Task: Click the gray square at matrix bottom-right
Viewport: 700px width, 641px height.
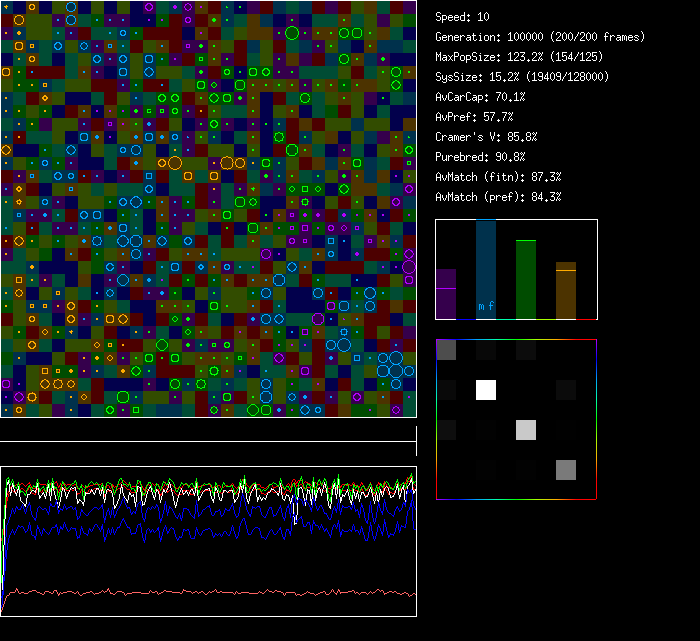Action: (x=566, y=470)
